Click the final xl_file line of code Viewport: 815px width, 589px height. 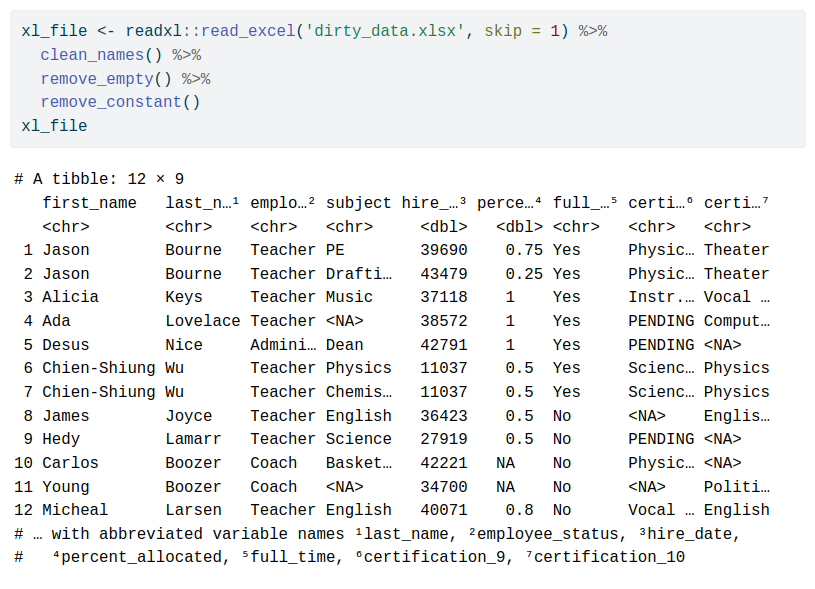(x=54, y=126)
